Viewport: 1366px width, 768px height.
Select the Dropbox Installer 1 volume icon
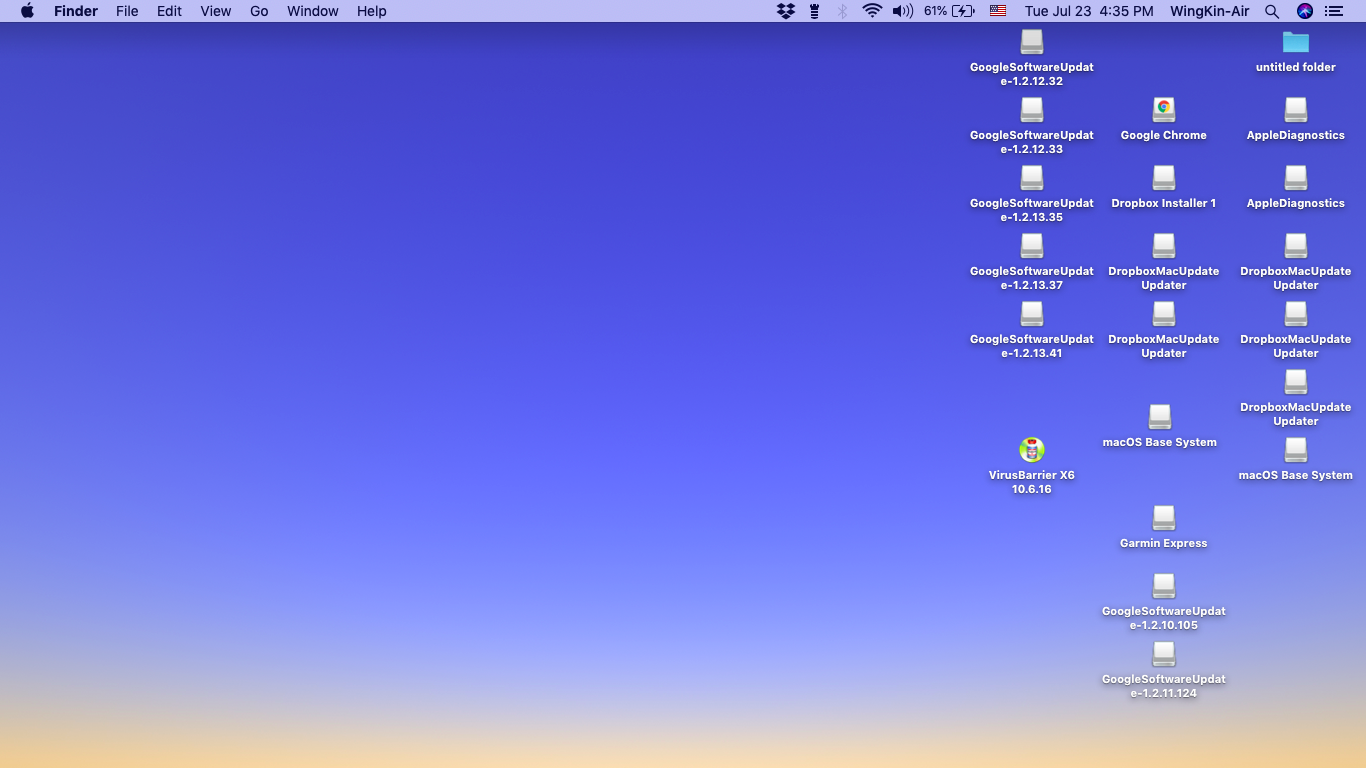1164,178
